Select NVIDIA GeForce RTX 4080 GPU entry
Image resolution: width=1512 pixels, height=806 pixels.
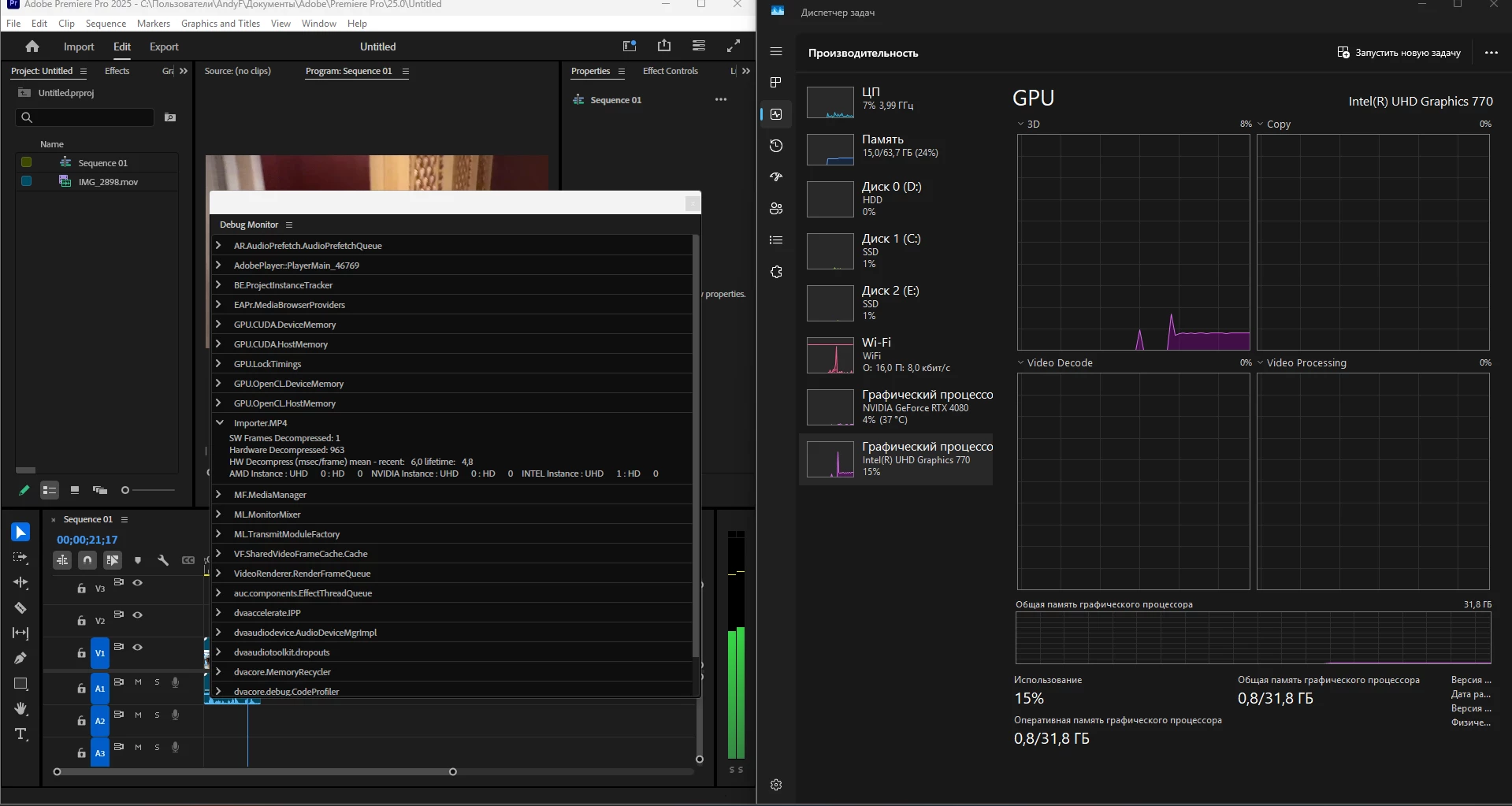pyautogui.click(x=897, y=407)
